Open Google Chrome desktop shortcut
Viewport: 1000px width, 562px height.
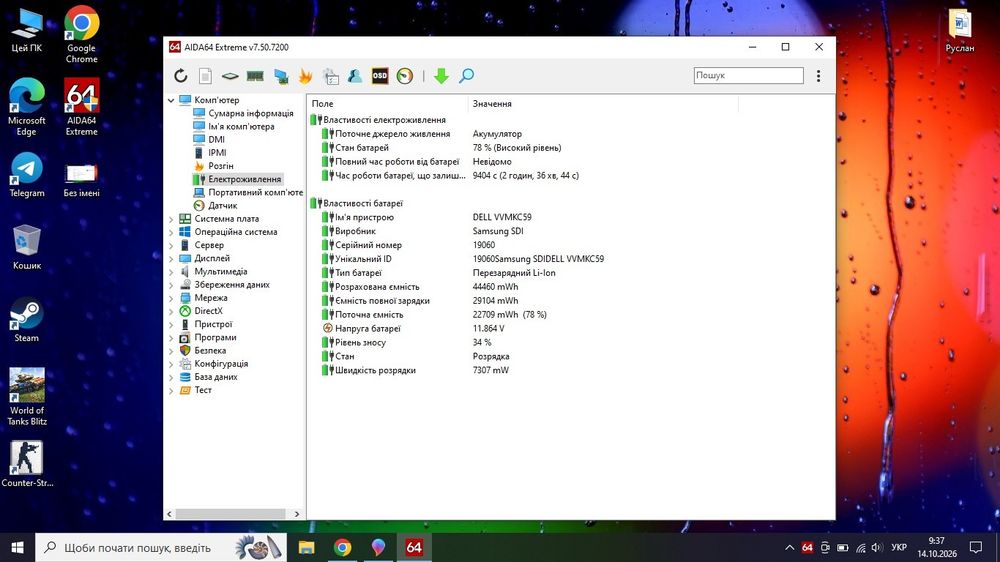[82, 35]
